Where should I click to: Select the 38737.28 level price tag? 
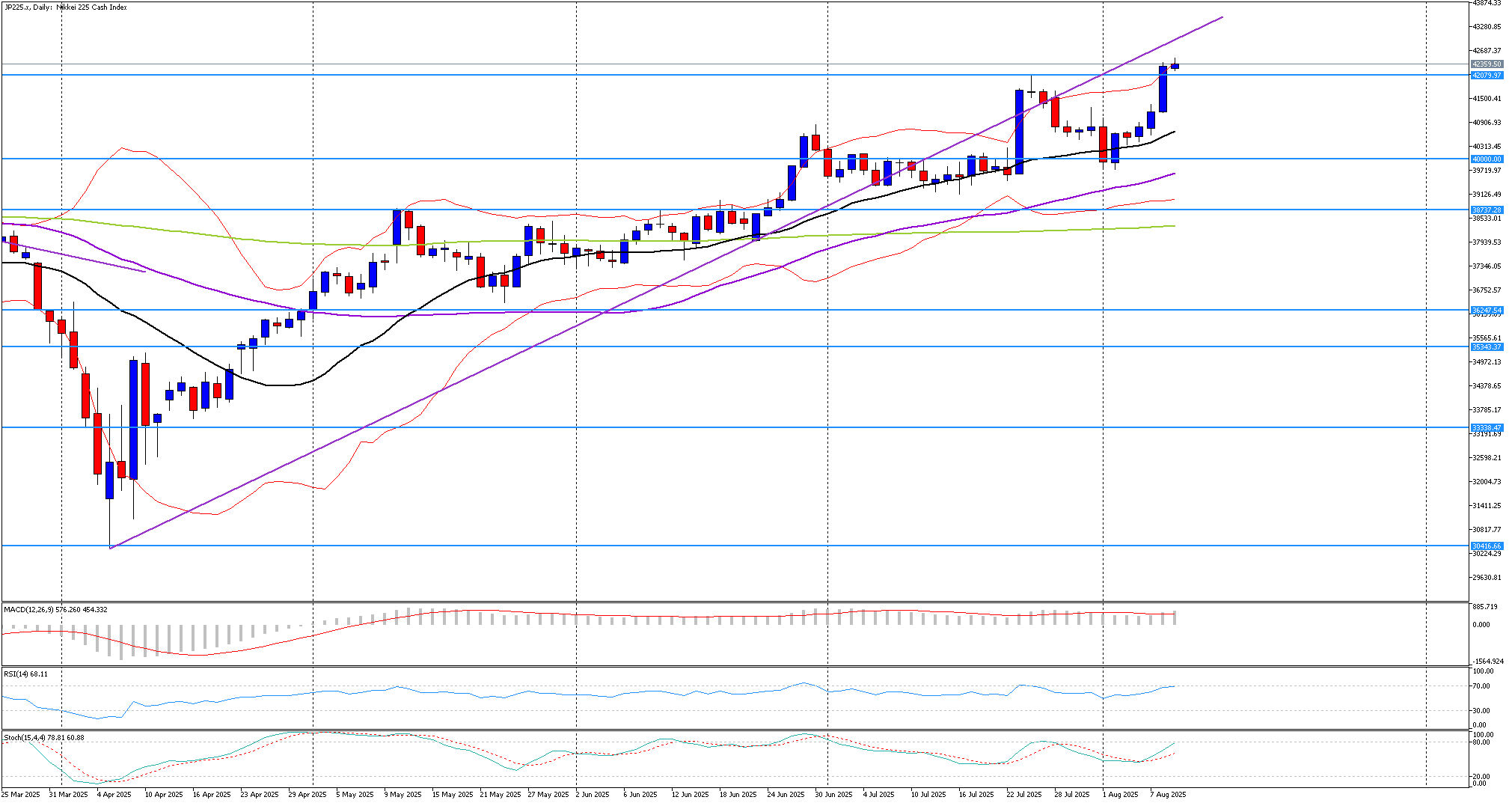coord(1486,210)
